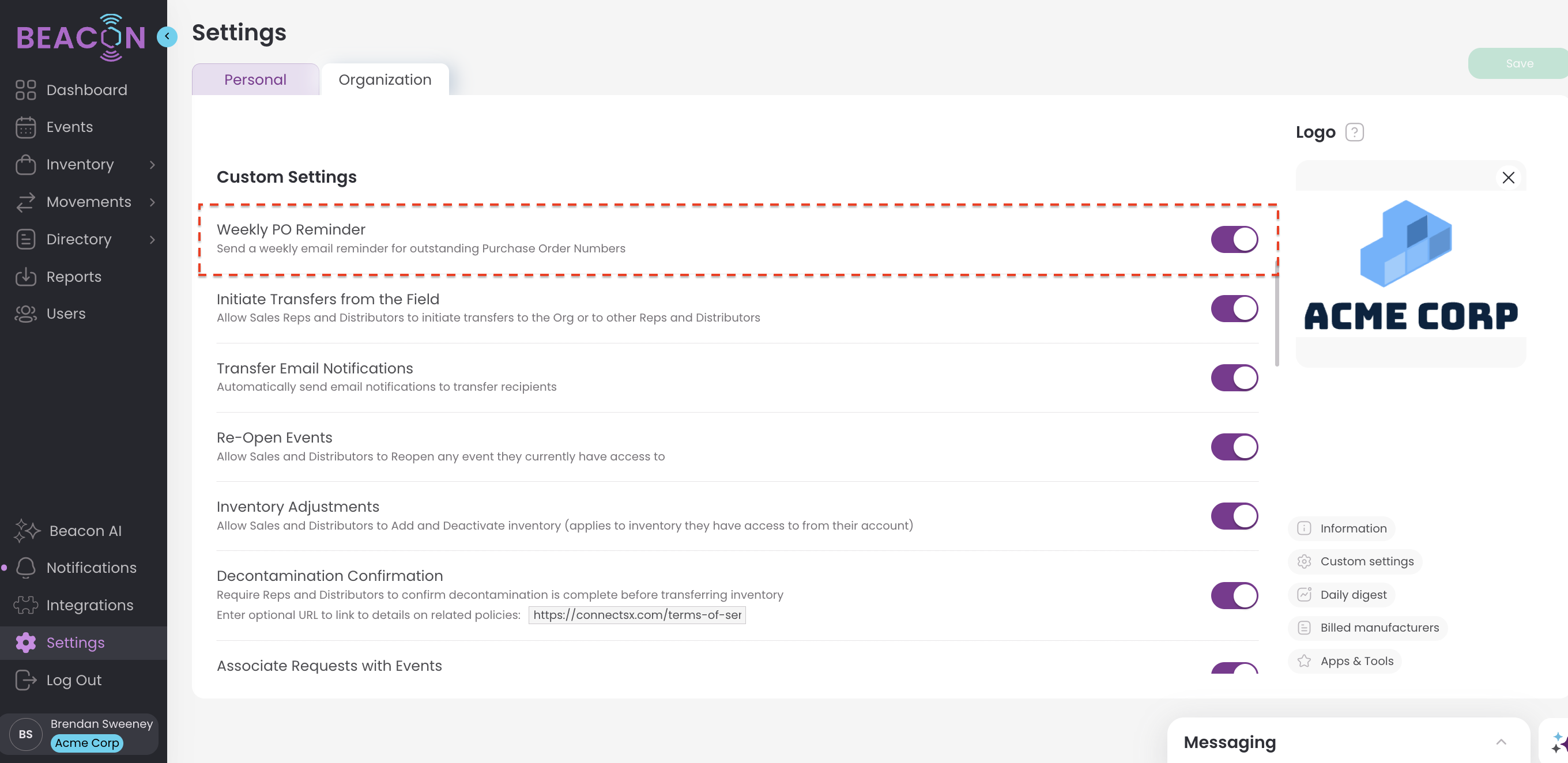Screen dimensions: 1568x763
Task: Expand the Movements submenu chevron
Action: [152, 202]
